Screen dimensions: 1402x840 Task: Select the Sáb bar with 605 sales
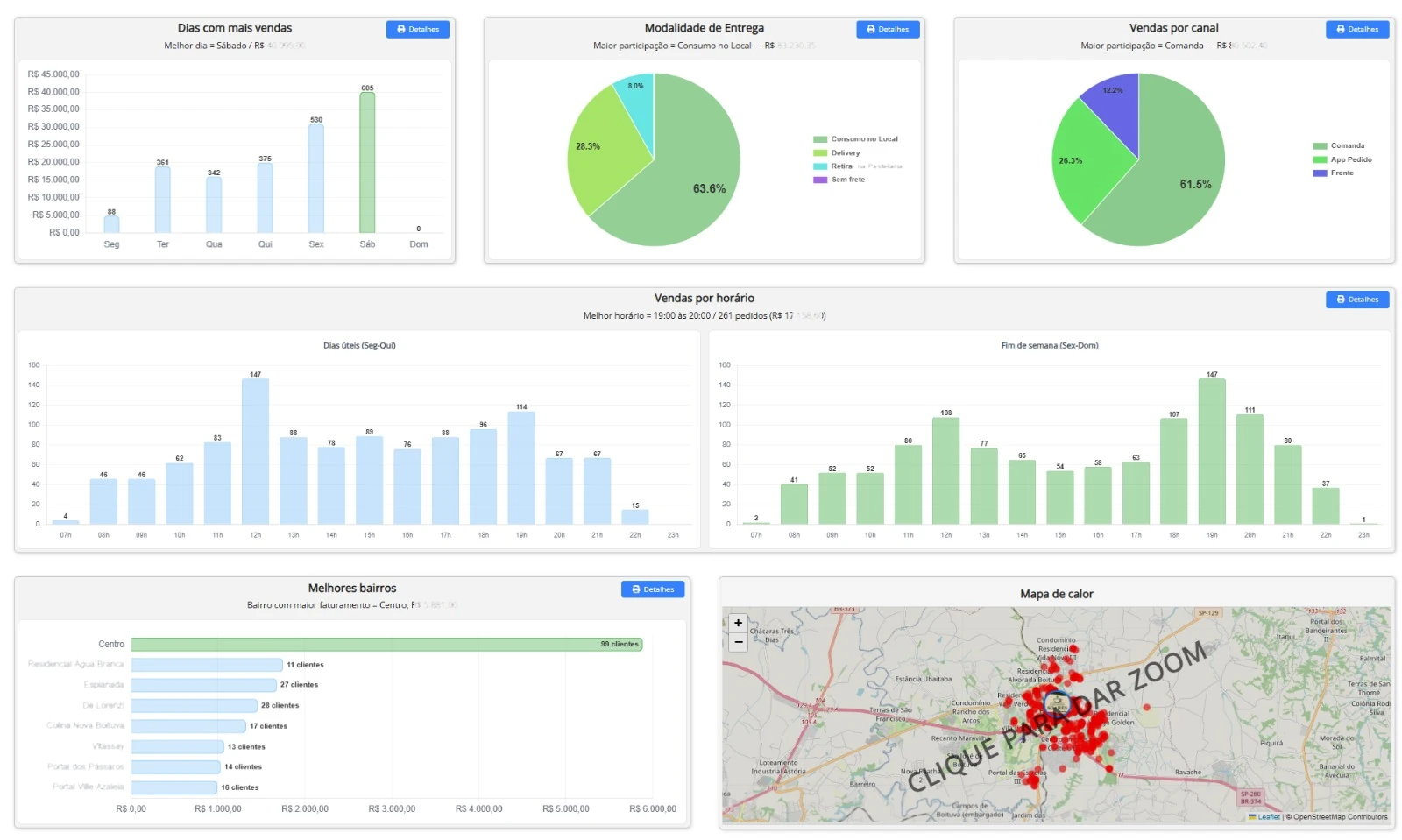point(367,163)
